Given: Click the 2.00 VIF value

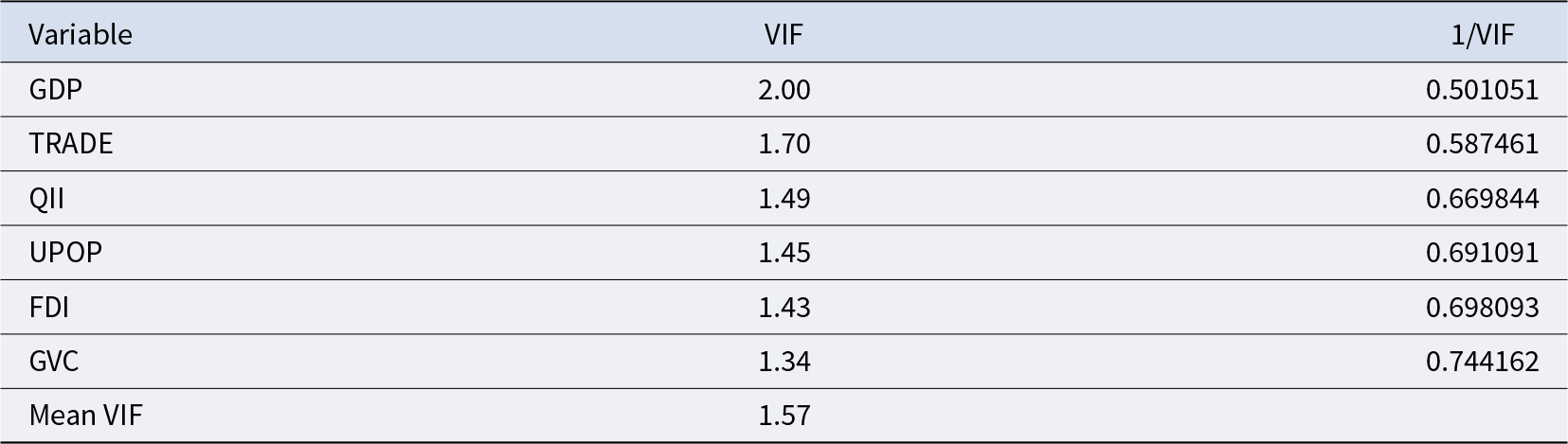Looking at the screenshot, I should point(784,90).
